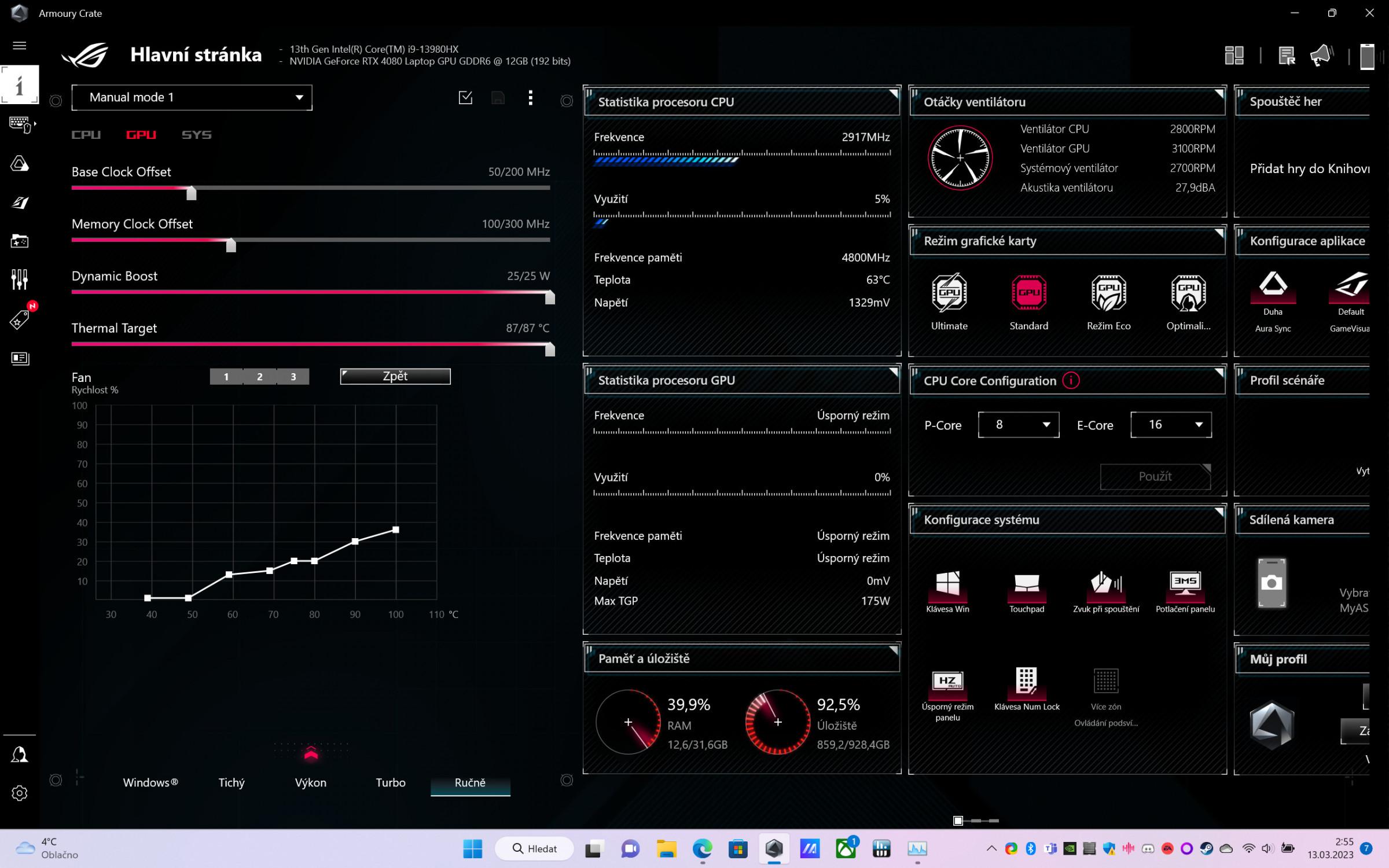Open the News sidebar icon

(x=19, y=358)
